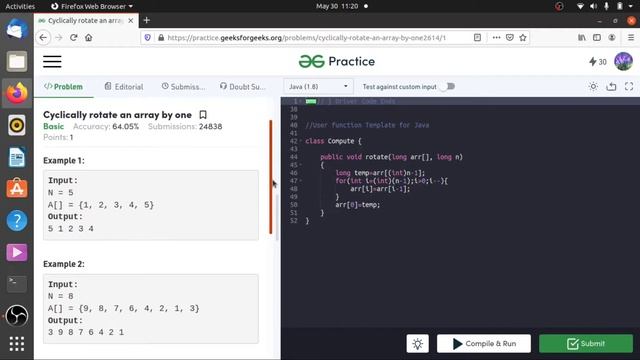Open LibreOffice Writer from the dock
The image size is (640, 360).
tap(17, 157)
